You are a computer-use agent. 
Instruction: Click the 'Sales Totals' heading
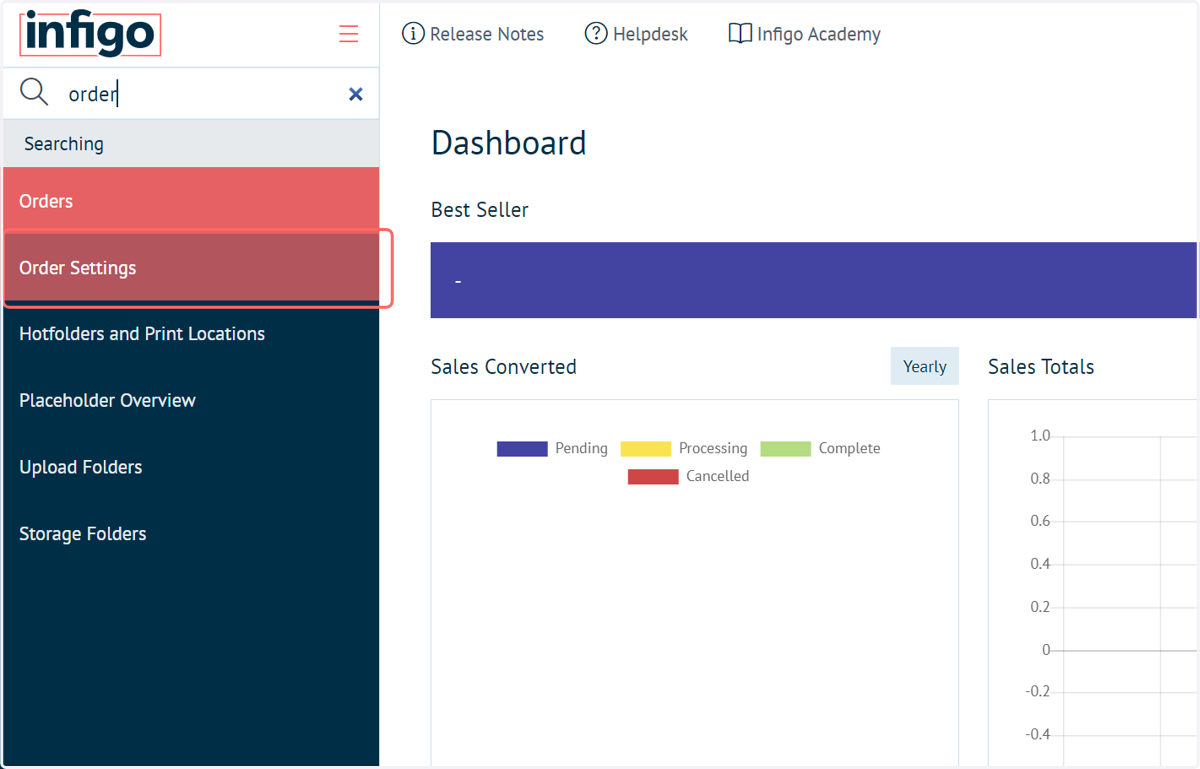point(1041,367)
